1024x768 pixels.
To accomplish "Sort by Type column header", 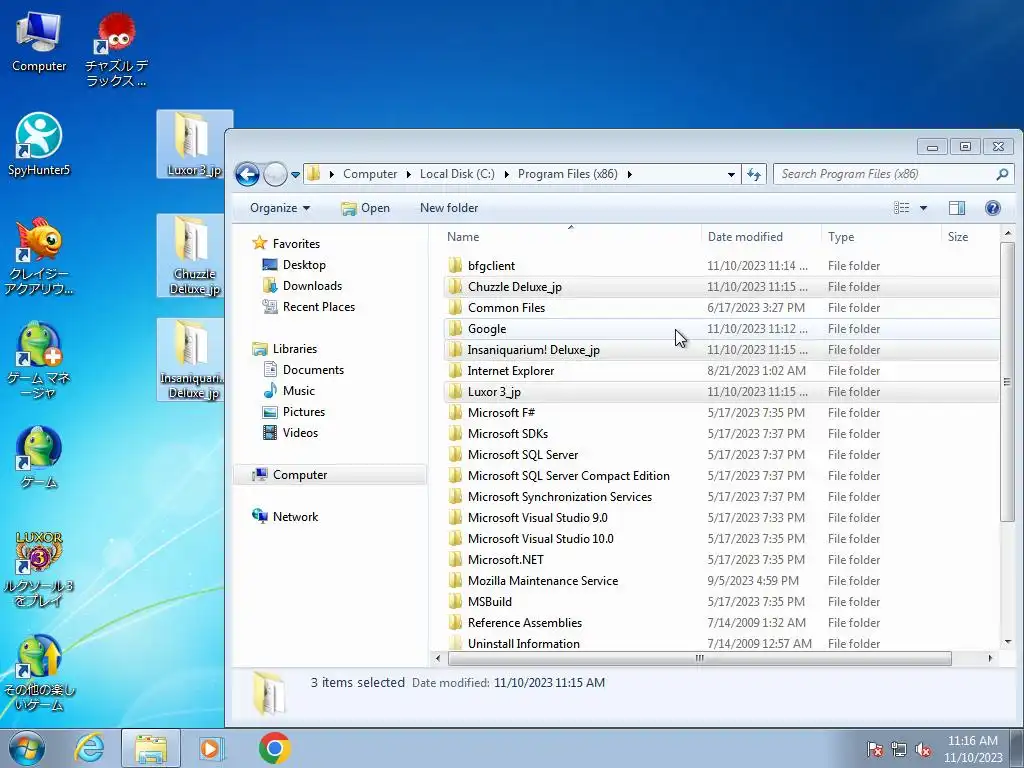I will (x=881, y=236).
